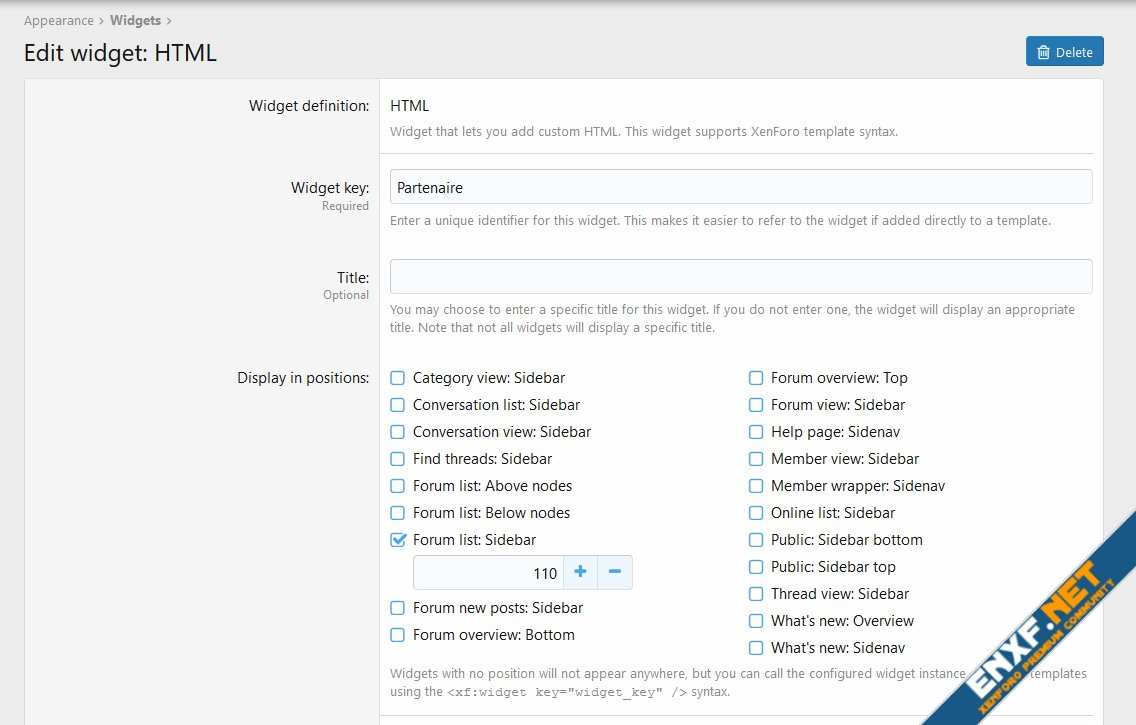Select Online list: Sidebar checkbox
The width and height of the screenshot is (1136, 725).
[x=756, y=513]
